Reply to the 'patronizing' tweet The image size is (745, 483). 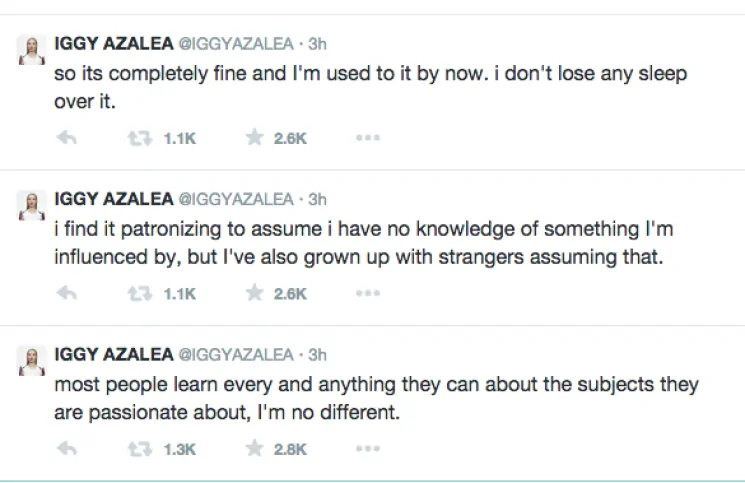point(68,294)
